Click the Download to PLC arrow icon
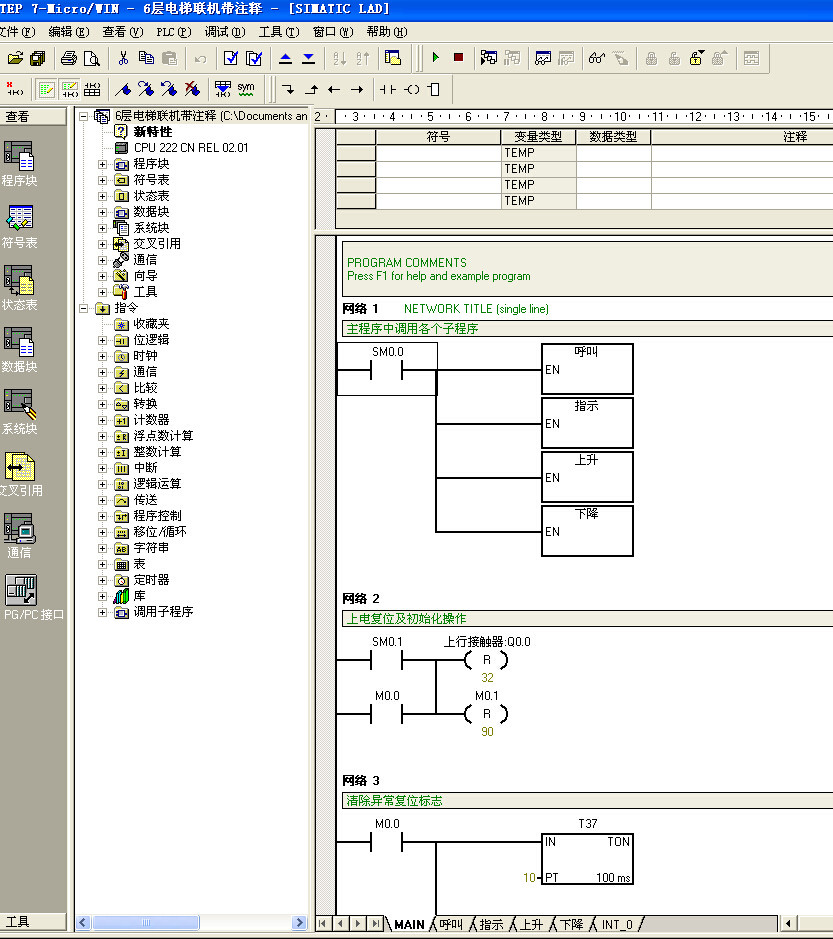 pyautogui.click(x=308, y=58)
